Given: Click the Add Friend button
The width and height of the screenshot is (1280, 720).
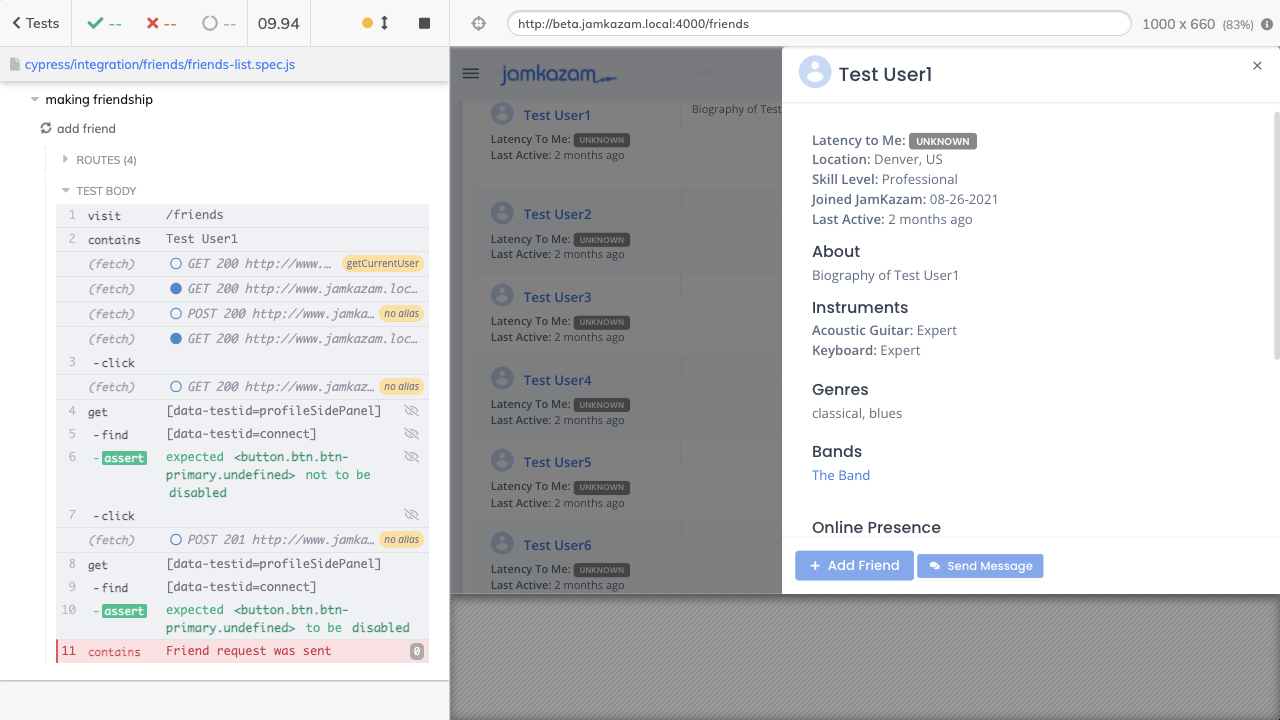Looking at the screenshot, I should pos(854,566).
